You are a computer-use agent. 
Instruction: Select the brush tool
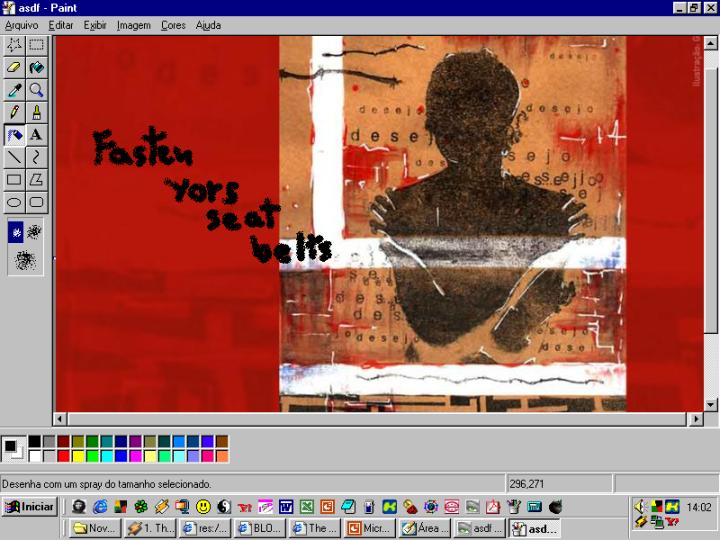[36, 112]
